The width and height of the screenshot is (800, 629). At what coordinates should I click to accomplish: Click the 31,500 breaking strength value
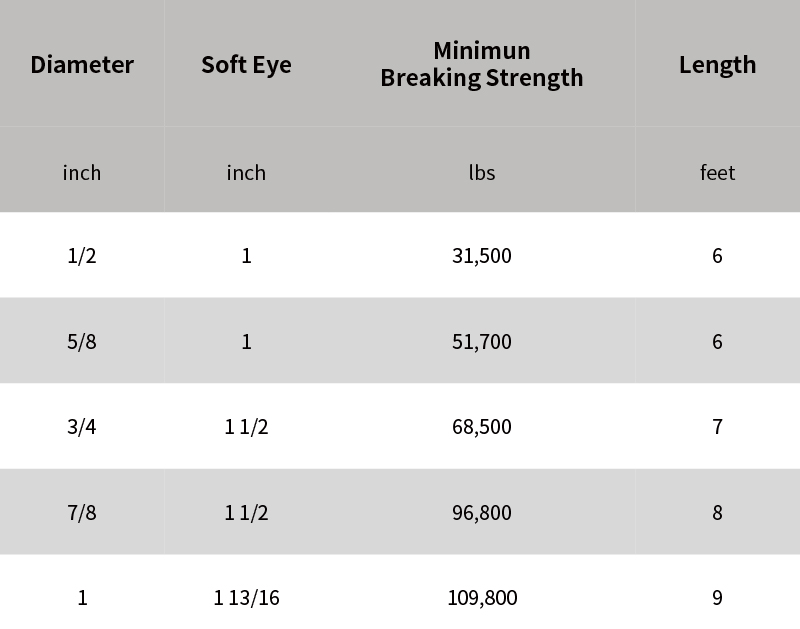[482, 255]
